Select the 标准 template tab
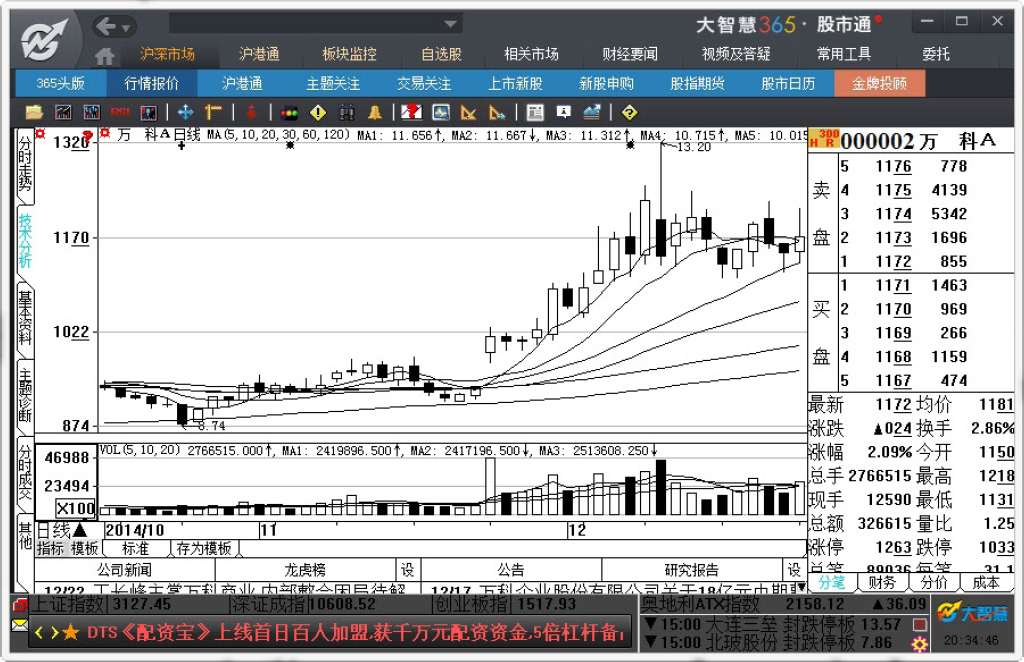 tap(136, 548)
